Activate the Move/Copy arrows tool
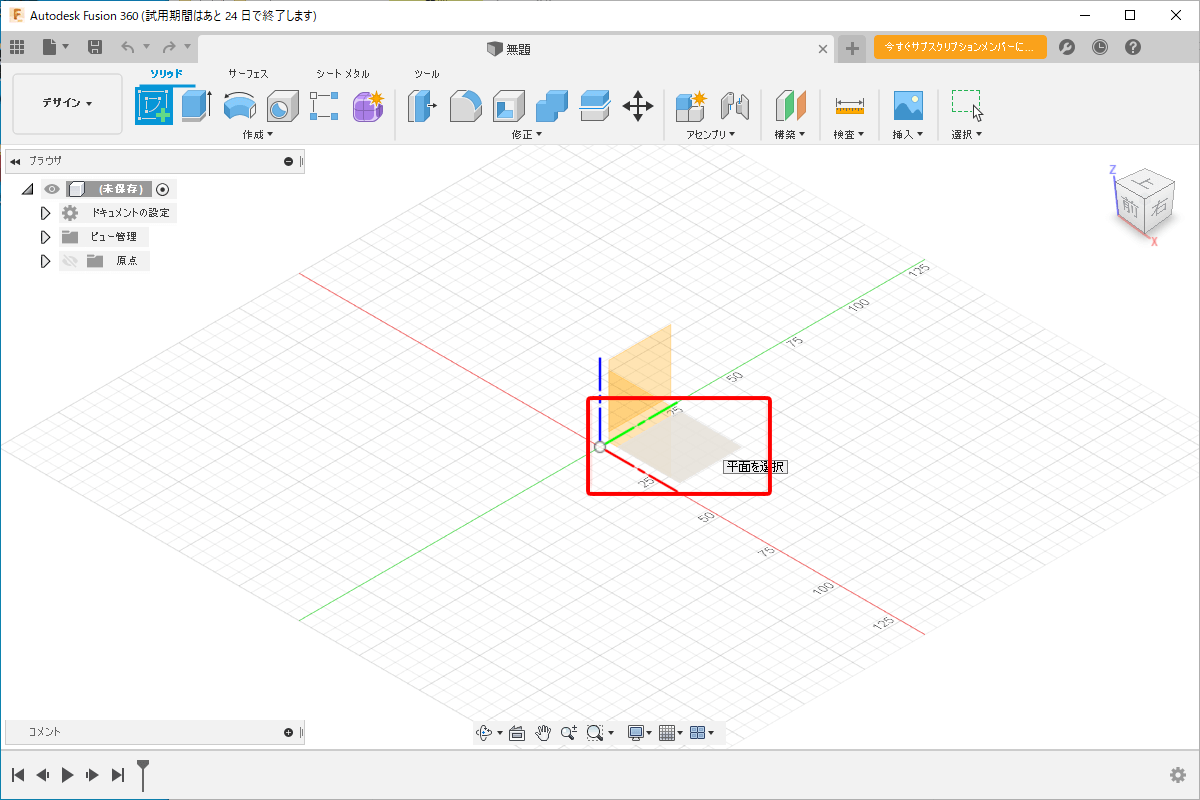1200x800 pixels. click(x=637, y=106)
